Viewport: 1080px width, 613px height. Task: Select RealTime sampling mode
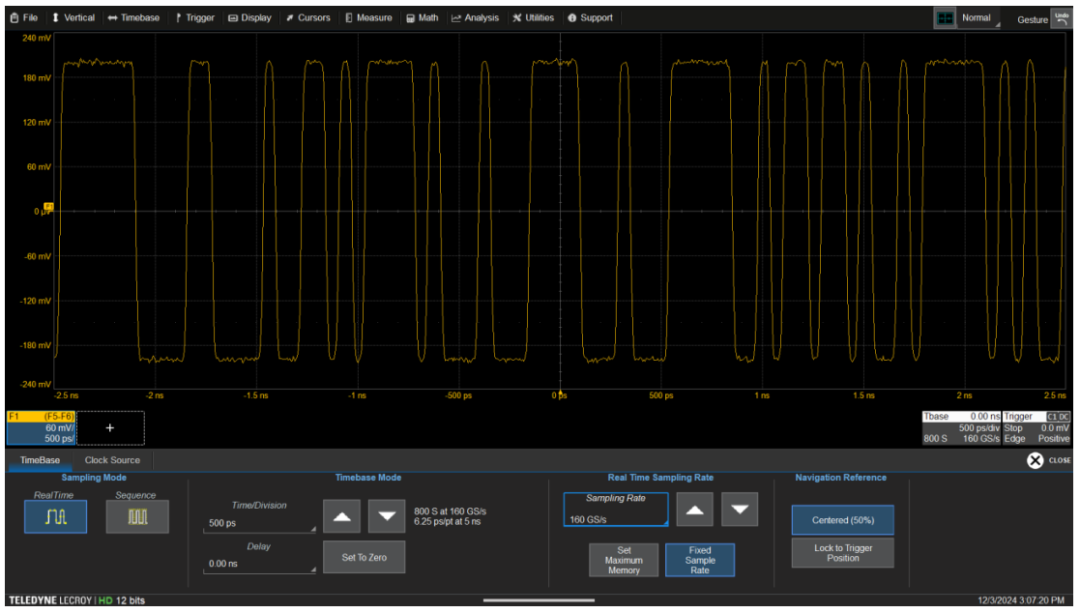tap(55, 516)
